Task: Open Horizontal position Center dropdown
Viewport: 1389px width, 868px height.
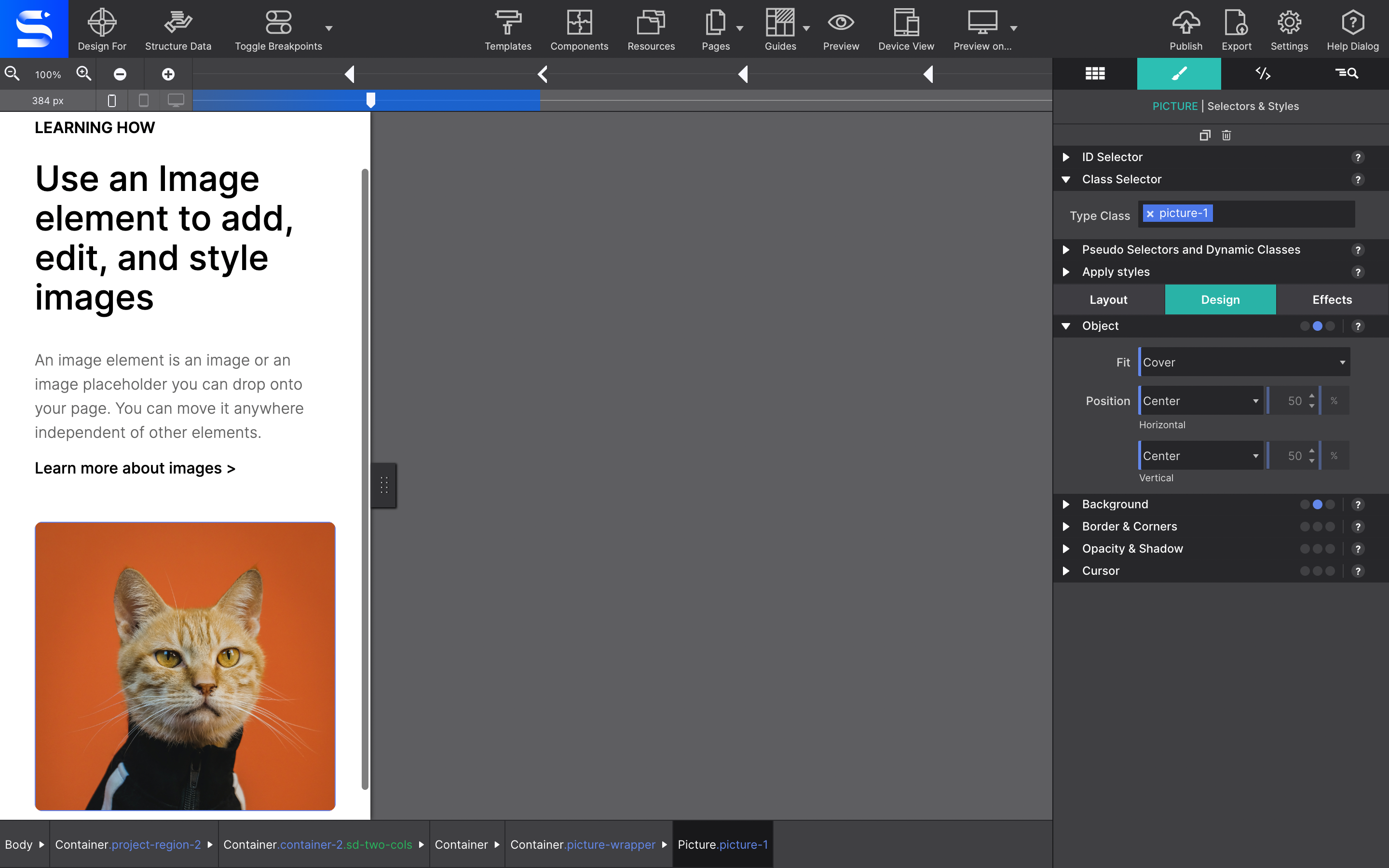Action: (1201, 401)
